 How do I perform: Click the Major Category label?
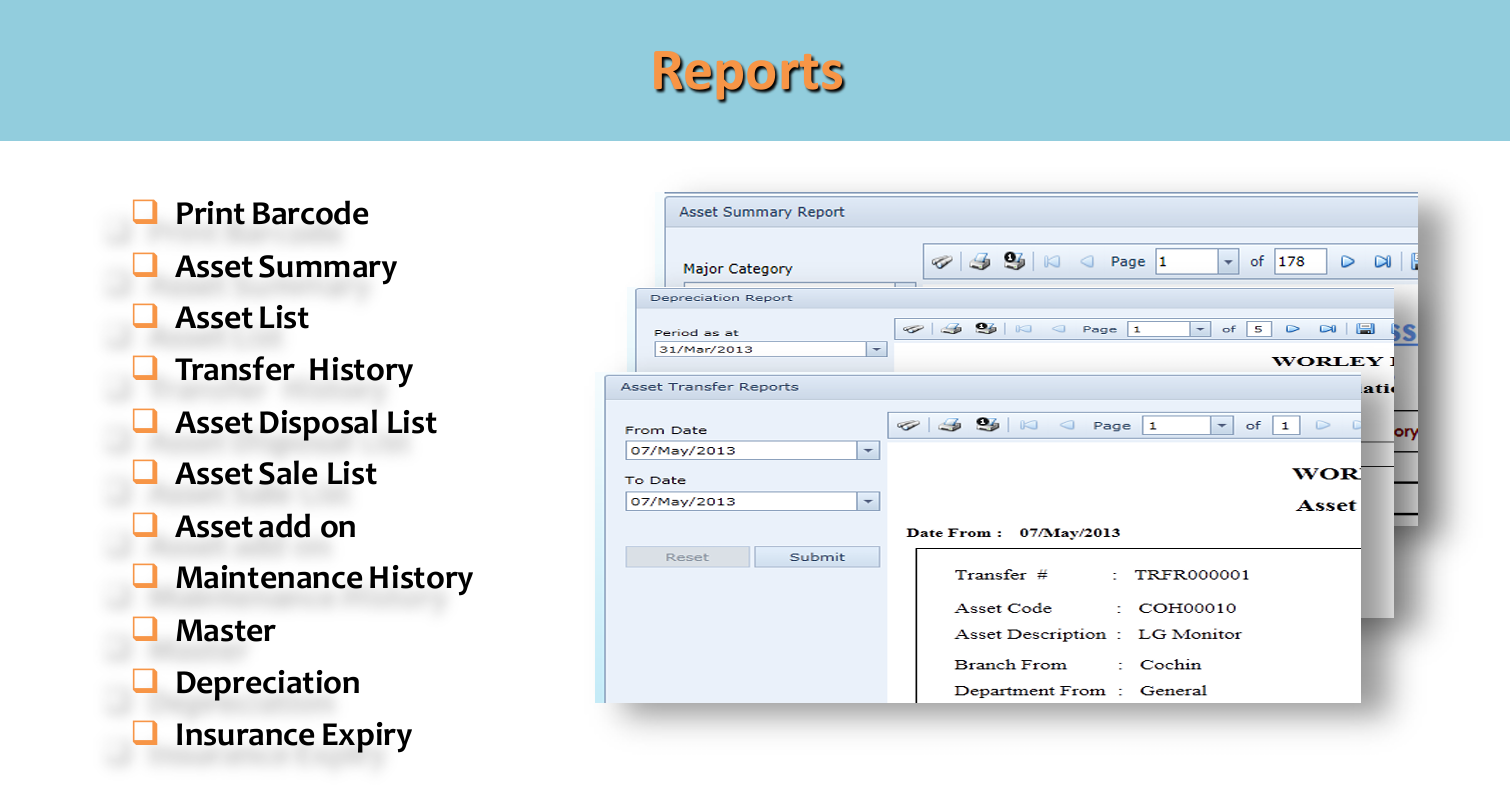[x=738, y=268]
